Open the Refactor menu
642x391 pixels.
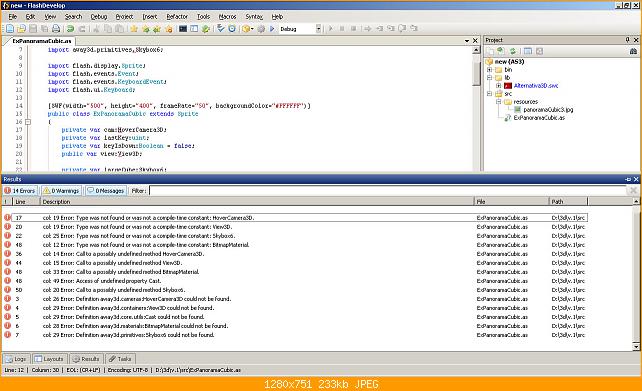(x=177, y=17)
